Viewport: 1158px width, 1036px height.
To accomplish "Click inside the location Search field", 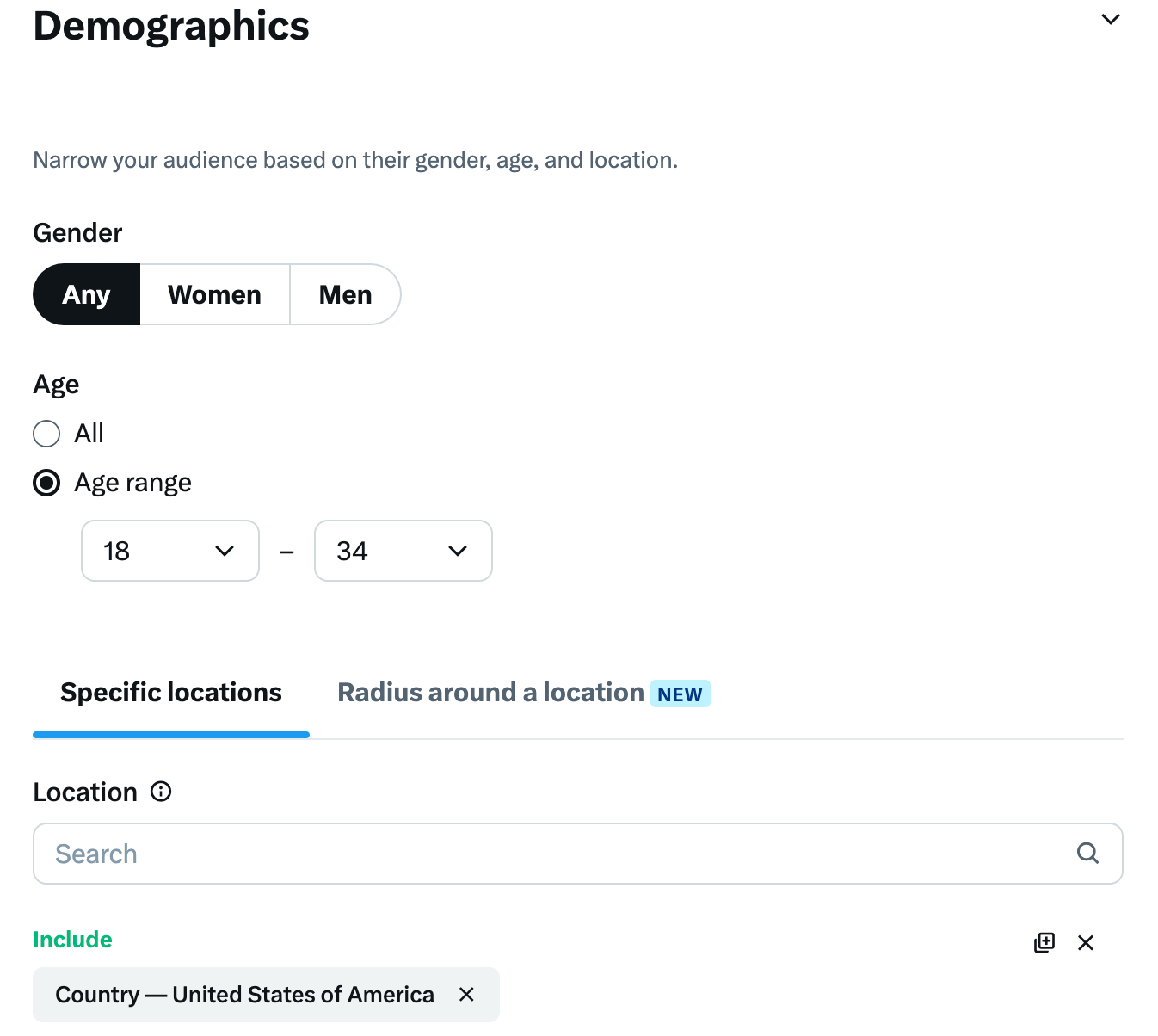I will click(x=344, y=854).
